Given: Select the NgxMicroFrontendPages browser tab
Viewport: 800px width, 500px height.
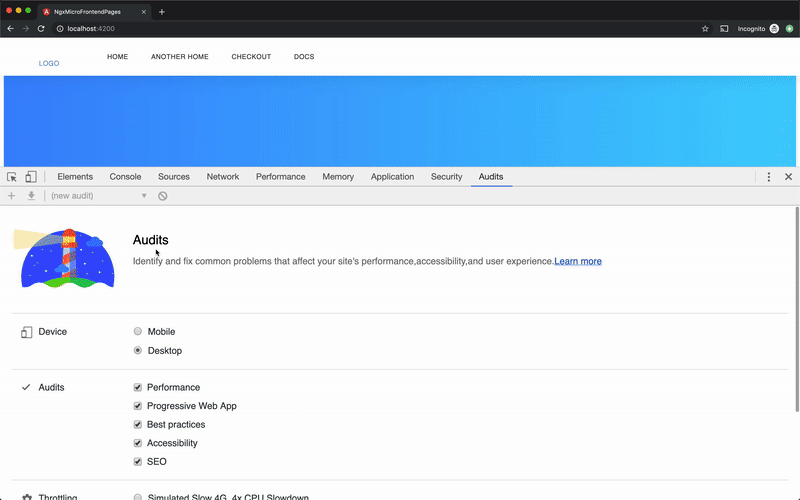Looking at the screenshot, I should tap(92, 12).
